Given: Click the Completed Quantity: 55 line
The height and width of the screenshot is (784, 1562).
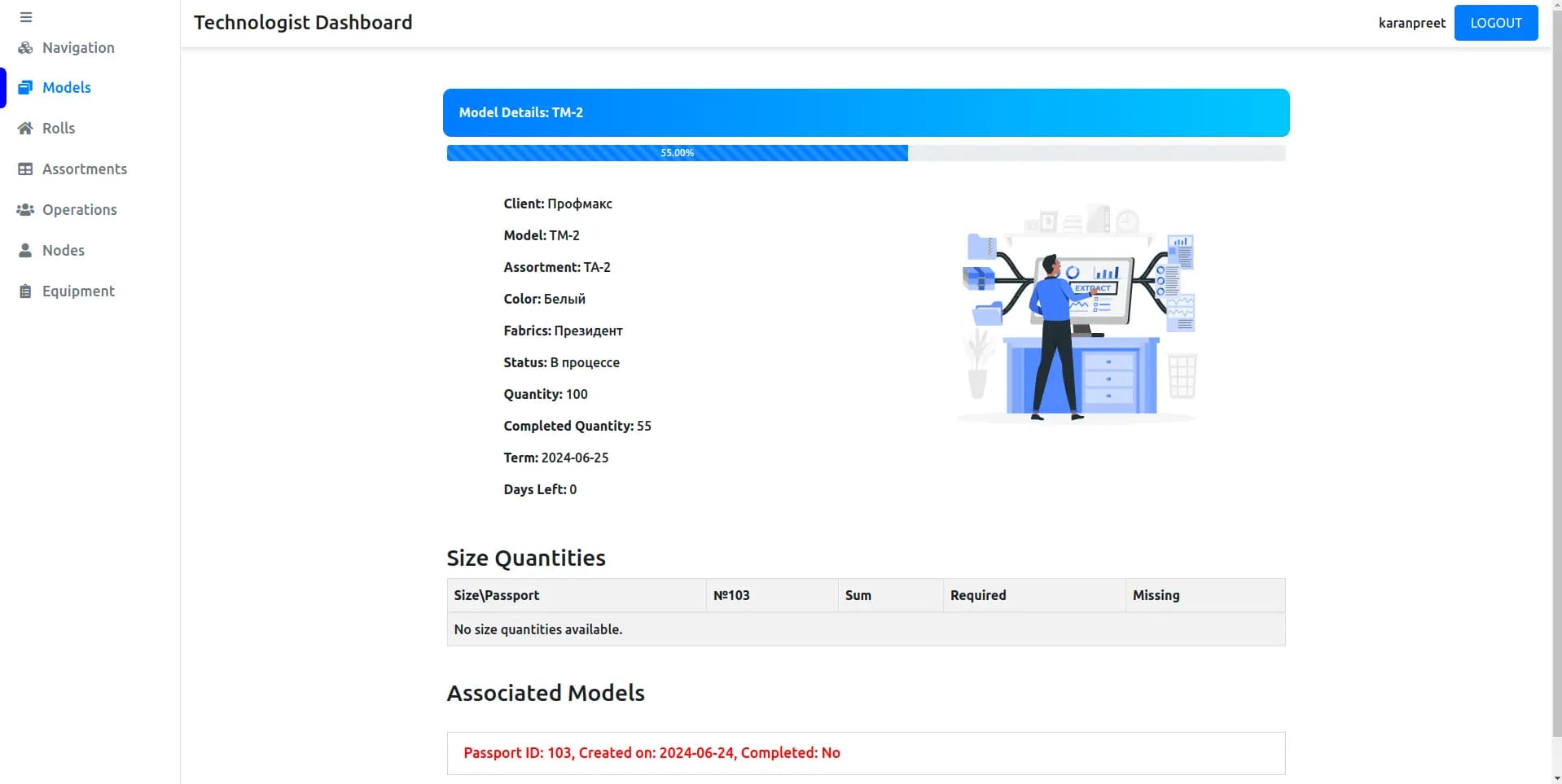Looking at the screenshot, I should point(577,426).
